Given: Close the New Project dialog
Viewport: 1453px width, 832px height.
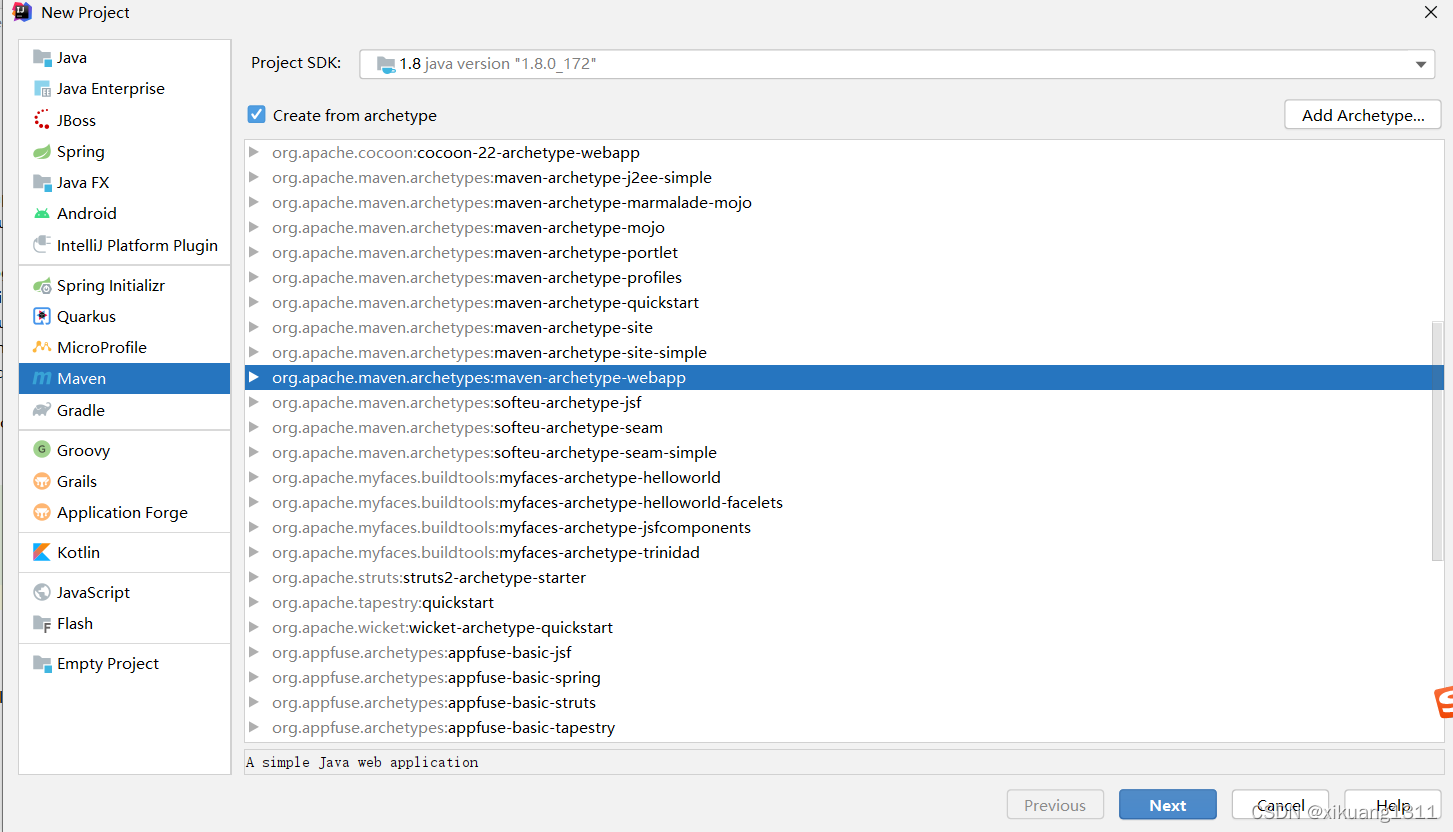Looking at the screenshot, I should click(x=1431, y=12).
